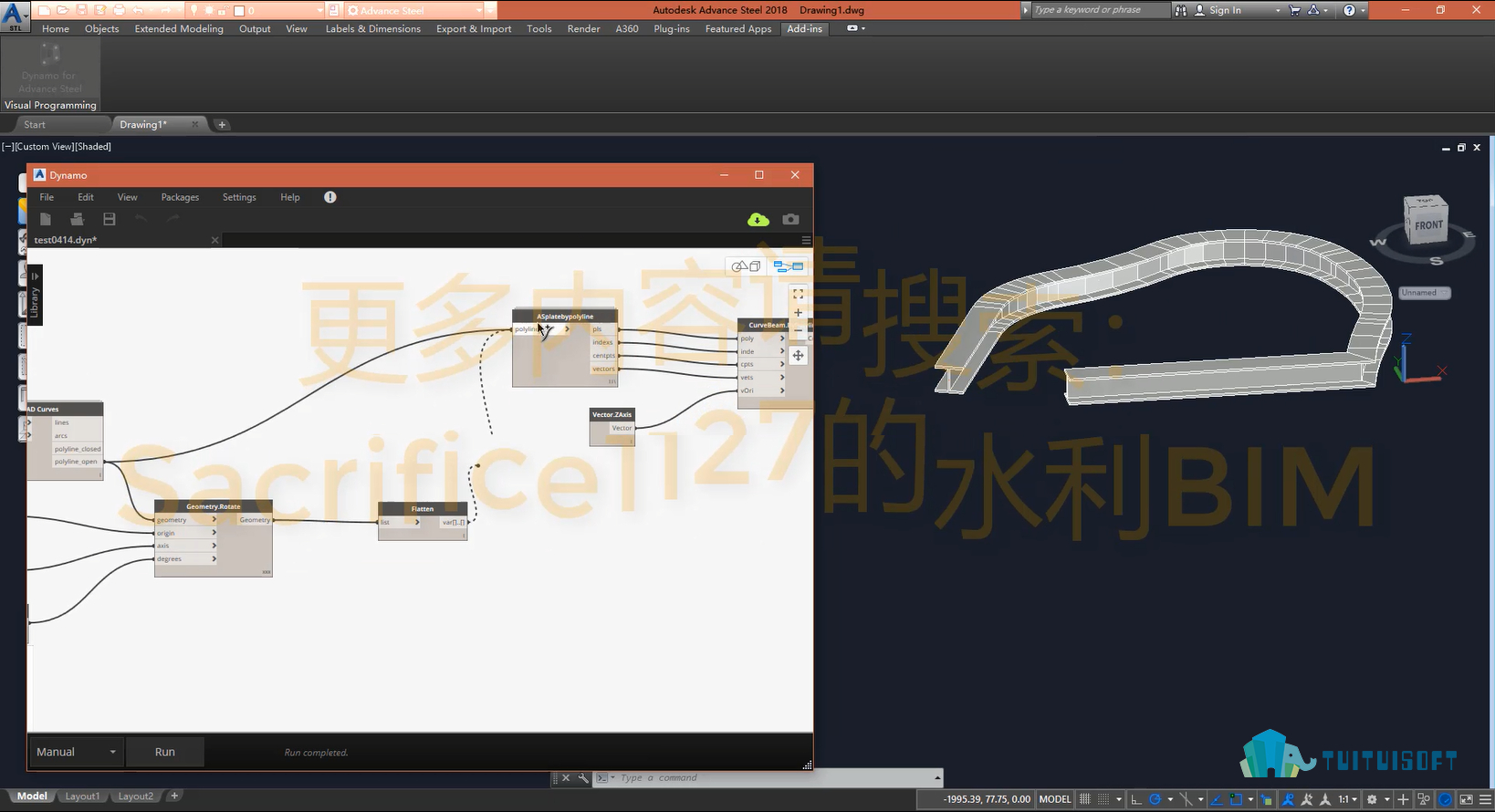Click the Dynamo notification exclamation icon
The image size is (1495, 812).
click(x=330, y=197)
